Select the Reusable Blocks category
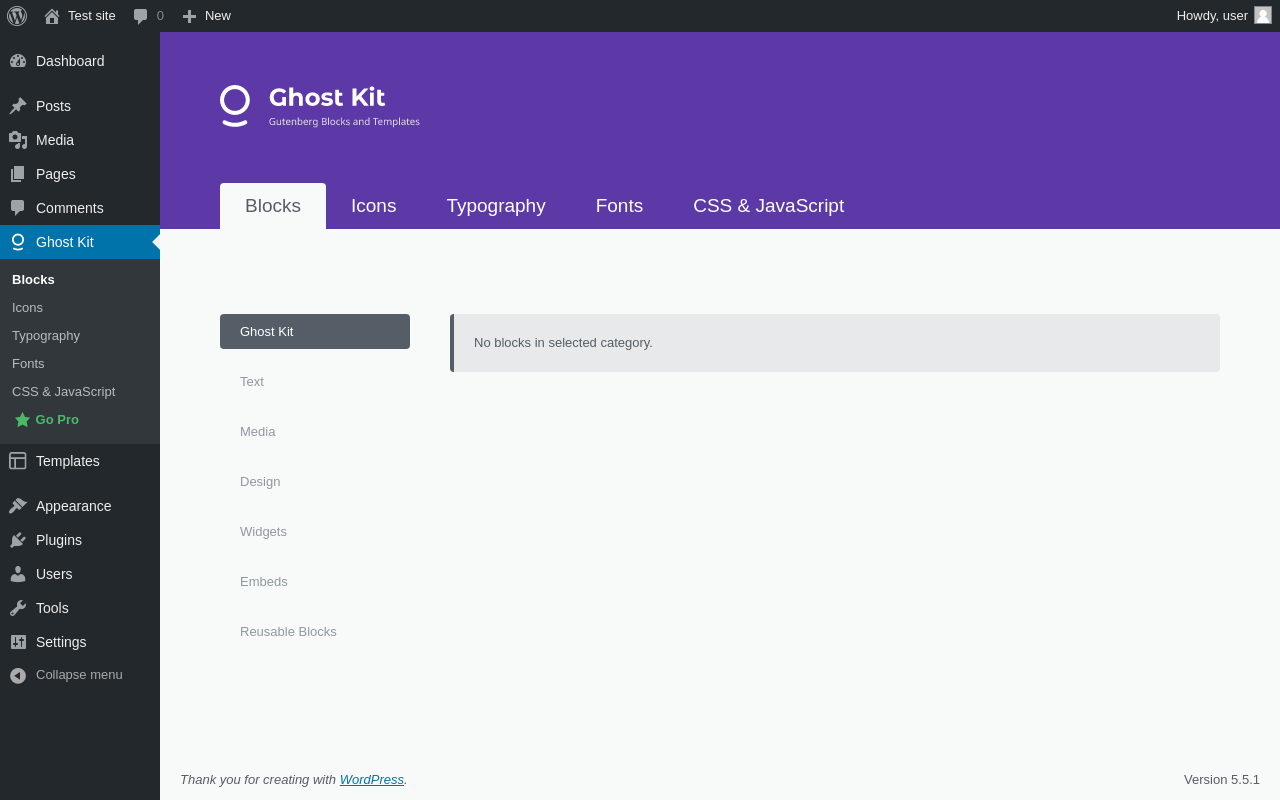The width and height of the screenshot is (1280, 800). click(315, 632)
